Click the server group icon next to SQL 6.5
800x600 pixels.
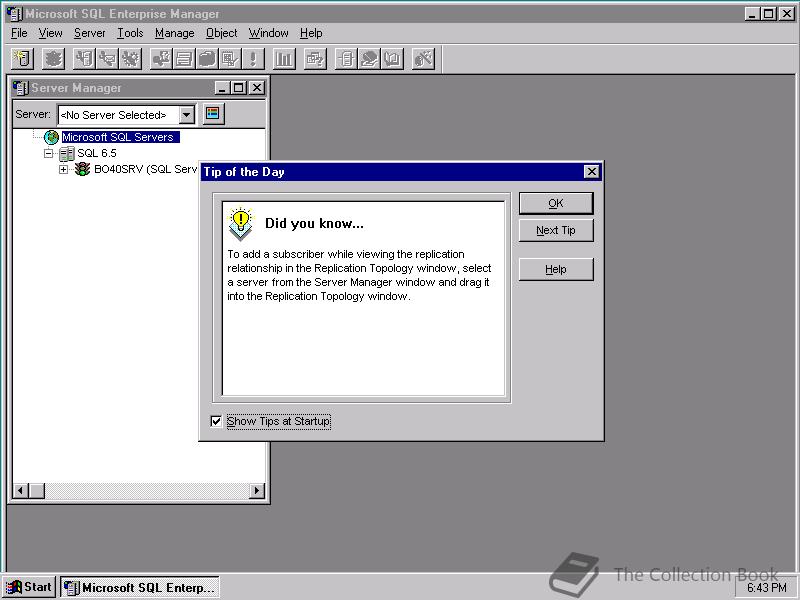67,153
